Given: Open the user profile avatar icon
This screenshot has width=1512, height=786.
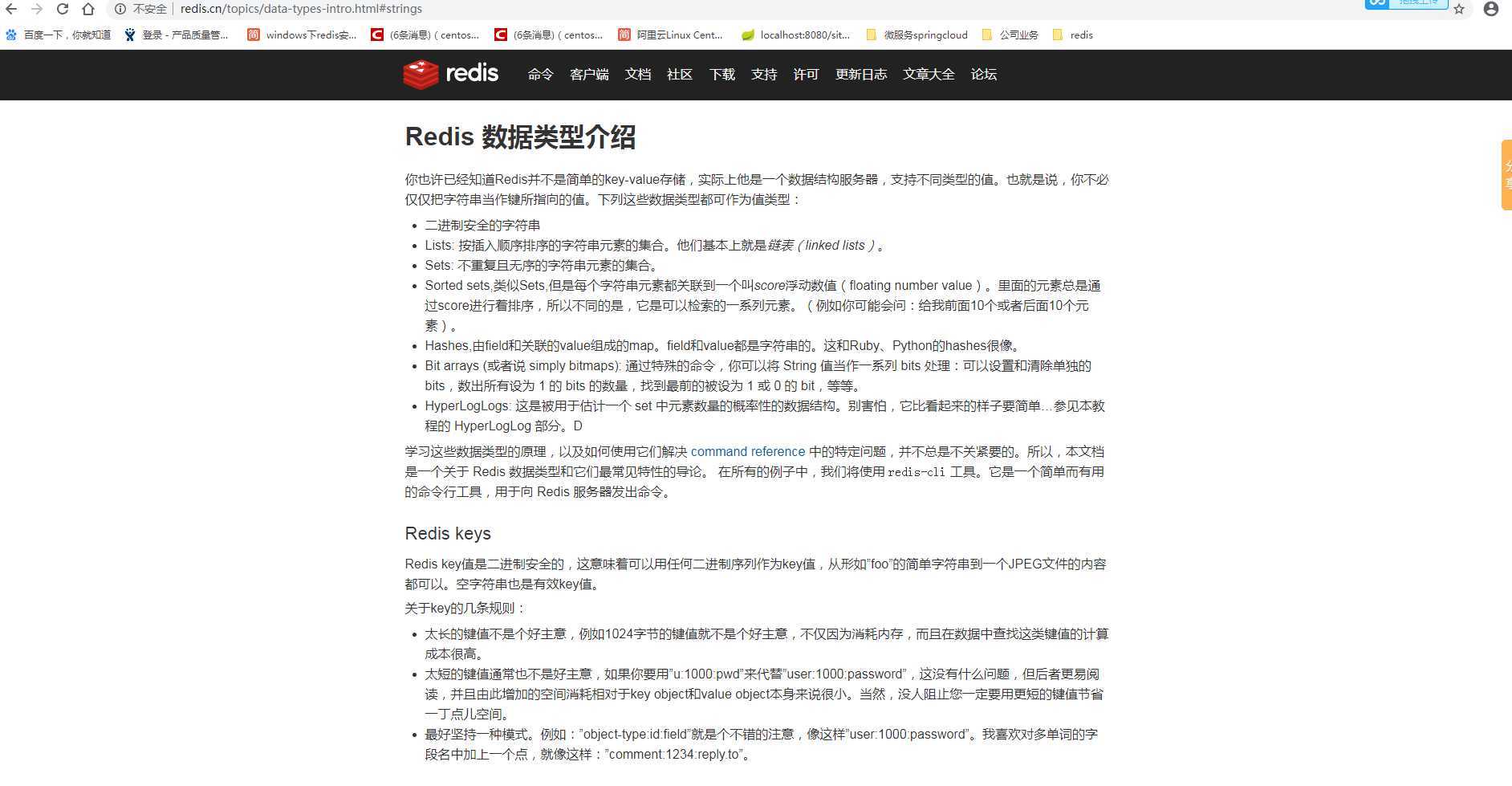Looking at the screenshot, I should 1491,9.
